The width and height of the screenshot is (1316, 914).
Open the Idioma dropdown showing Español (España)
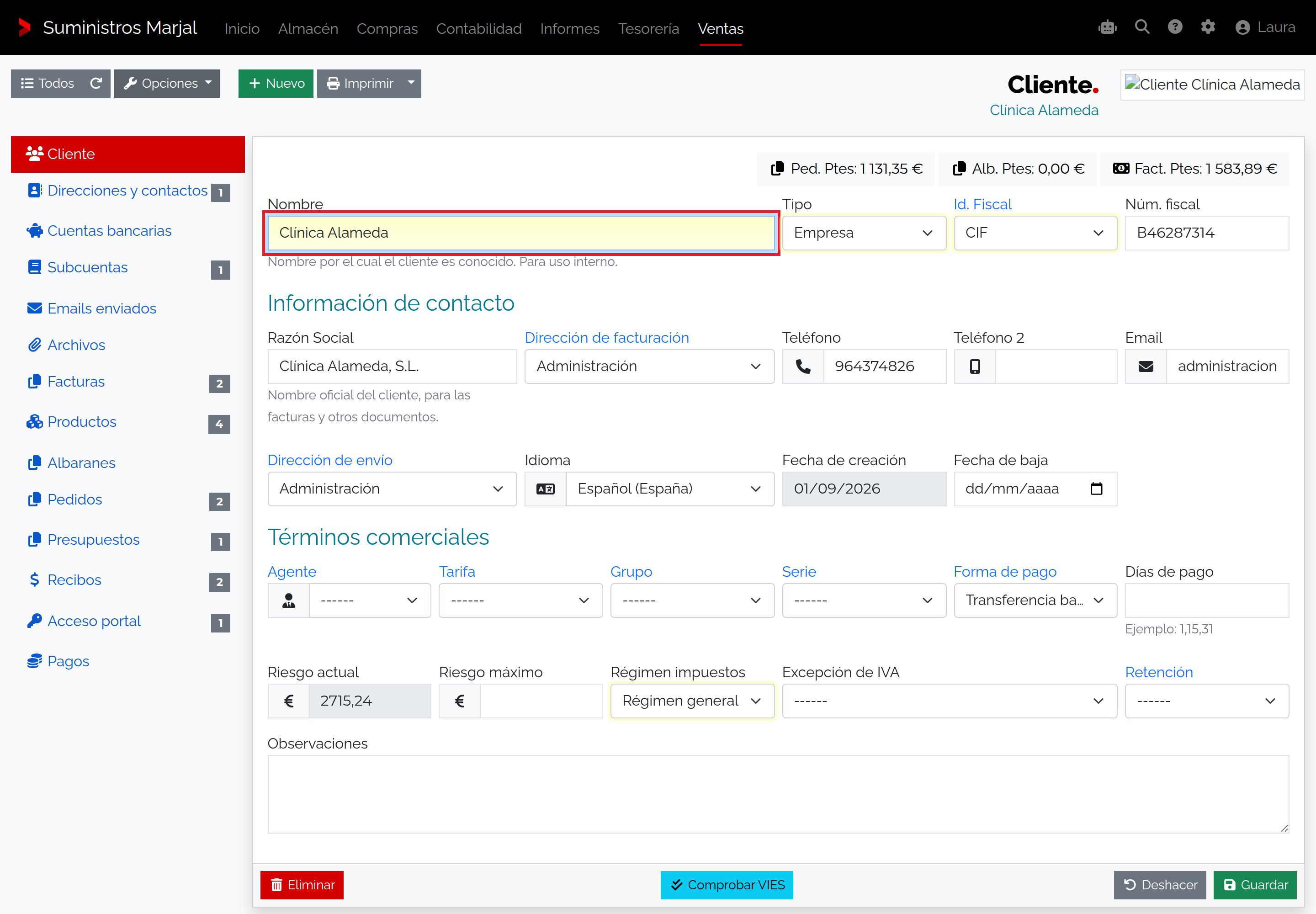(669, 489)
